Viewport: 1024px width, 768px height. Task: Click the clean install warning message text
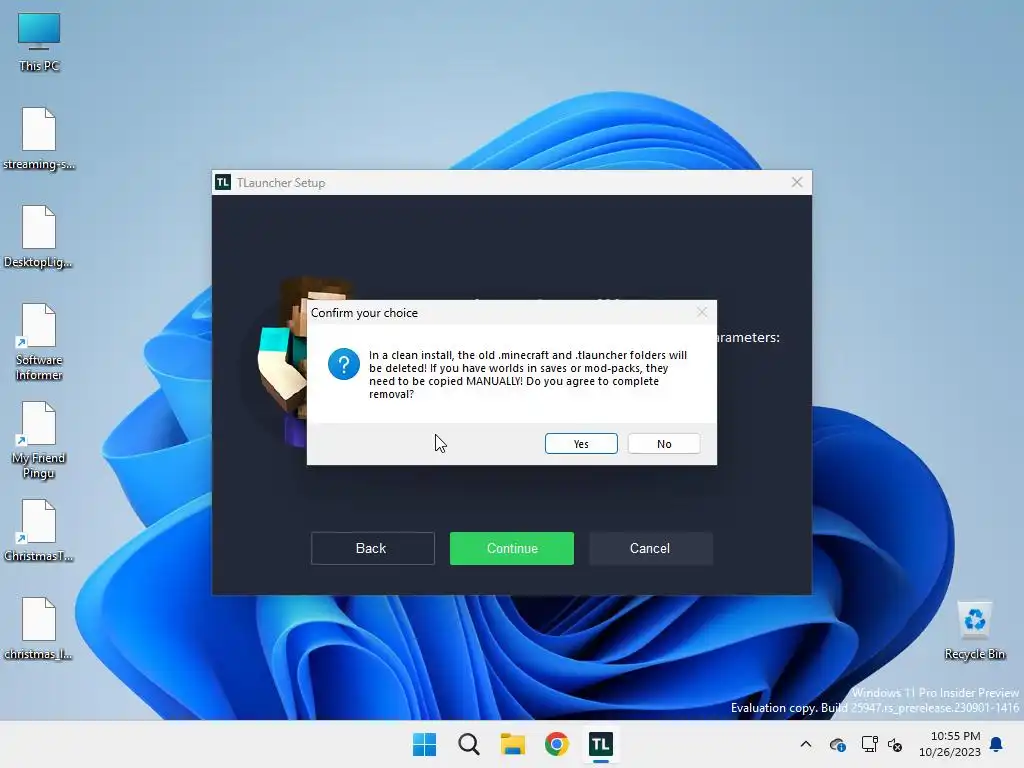(x=528, y=374)
